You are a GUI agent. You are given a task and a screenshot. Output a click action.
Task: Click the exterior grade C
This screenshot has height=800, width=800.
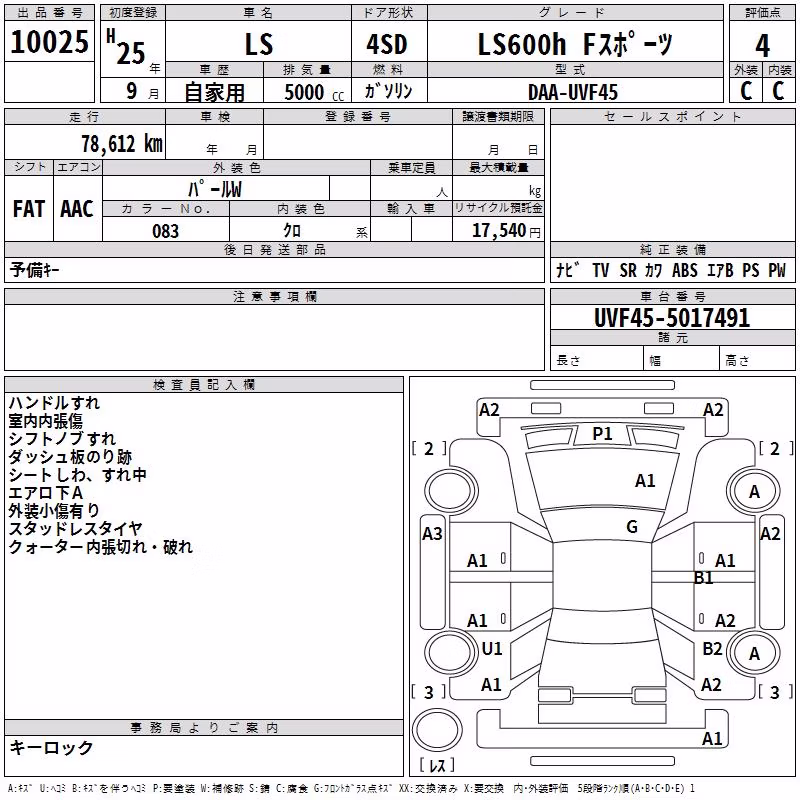coord(746,91)
